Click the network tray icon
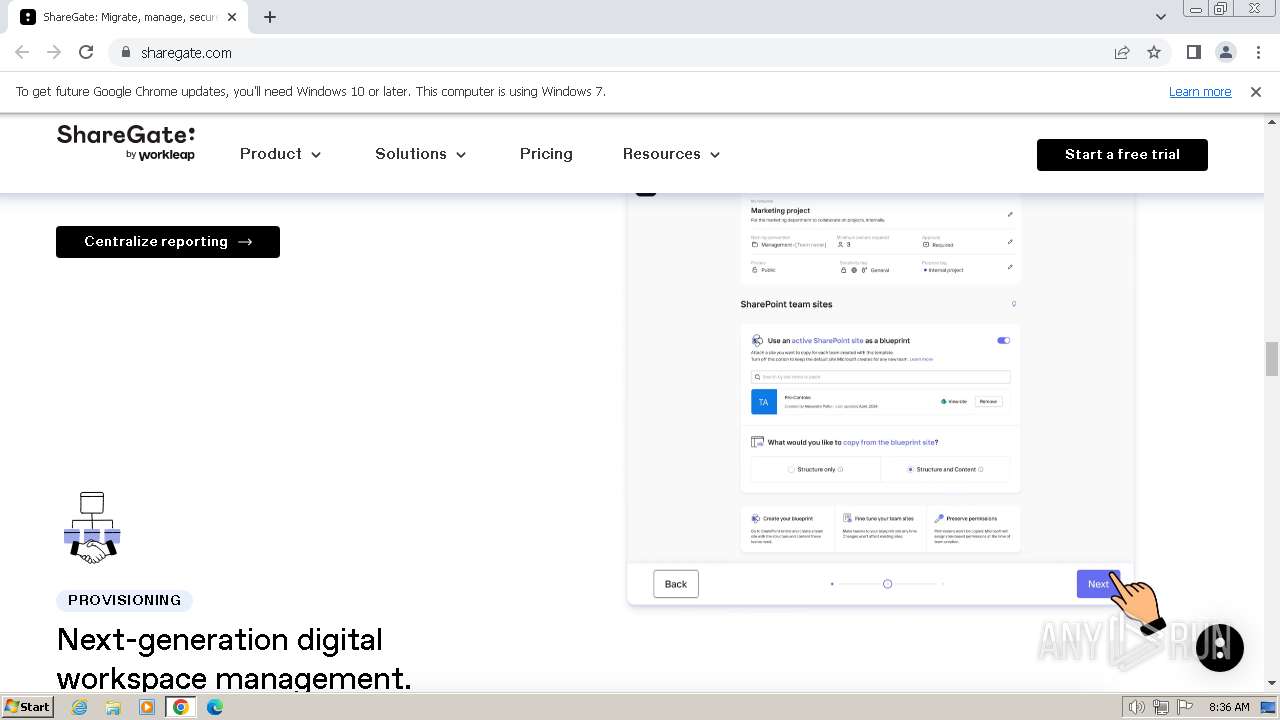The width and height of the screenshot is (1280, 720). 1161,707
